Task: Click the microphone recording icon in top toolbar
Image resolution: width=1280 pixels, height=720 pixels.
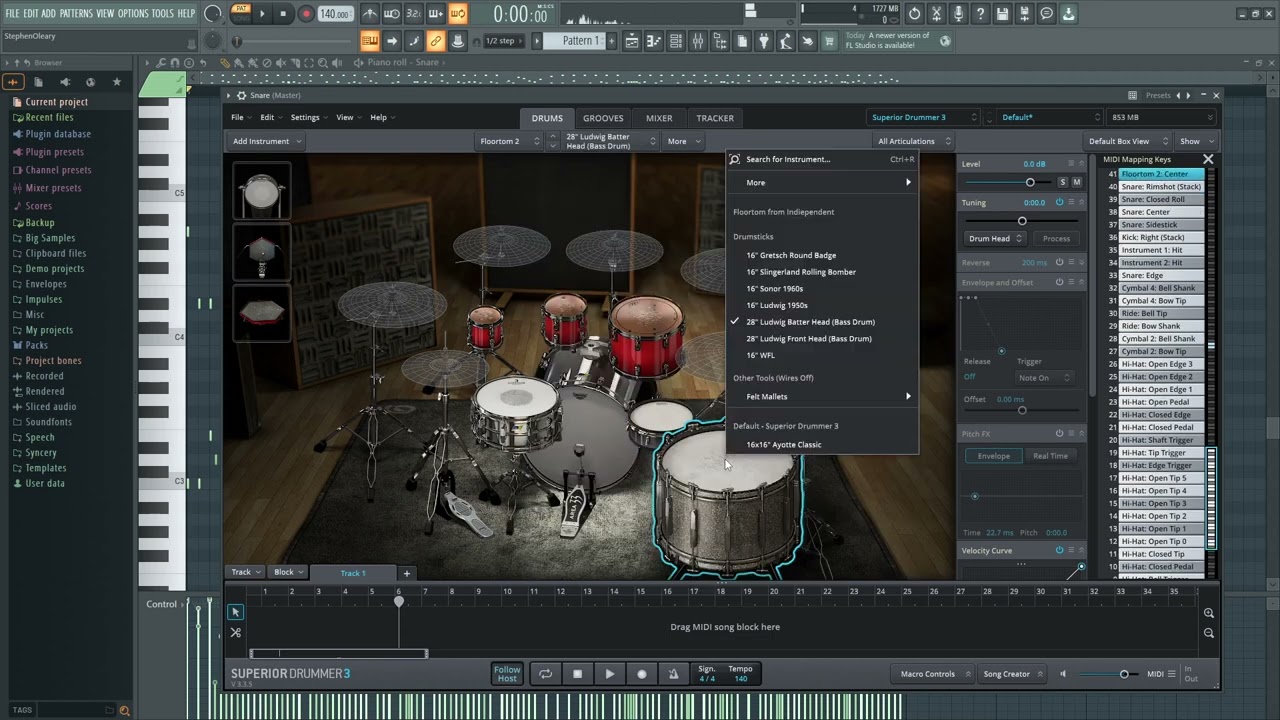Action: (958, 14)
